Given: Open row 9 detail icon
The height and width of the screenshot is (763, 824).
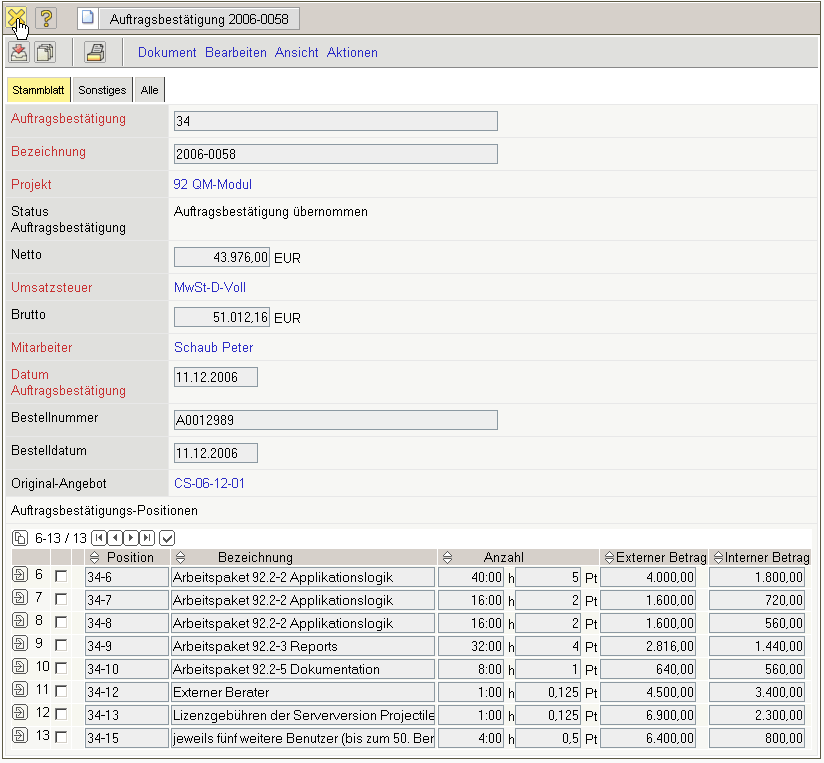Looking at the screenshot, I should (20, 645).
